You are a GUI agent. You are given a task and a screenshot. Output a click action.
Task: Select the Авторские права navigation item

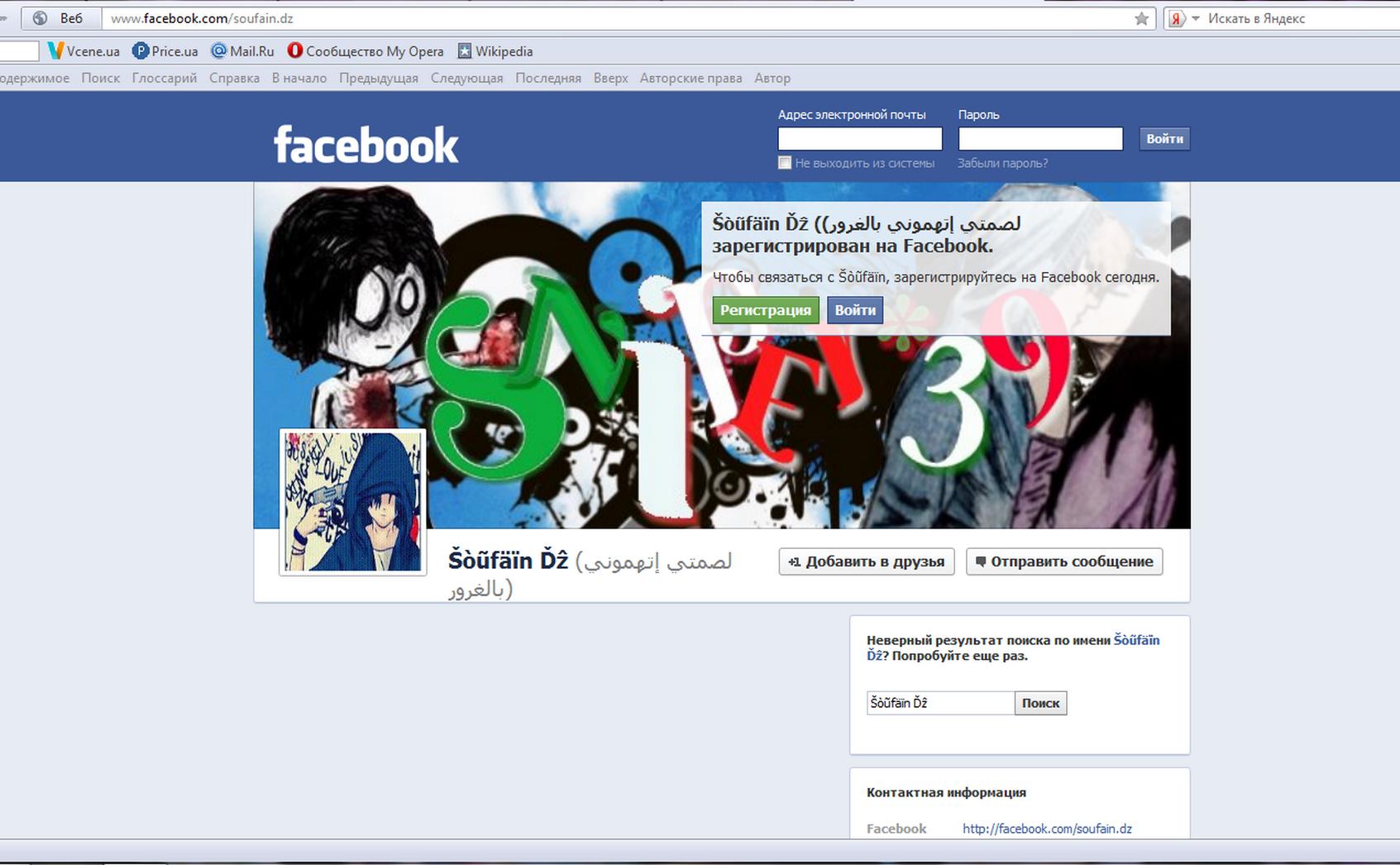coord(690,78)
